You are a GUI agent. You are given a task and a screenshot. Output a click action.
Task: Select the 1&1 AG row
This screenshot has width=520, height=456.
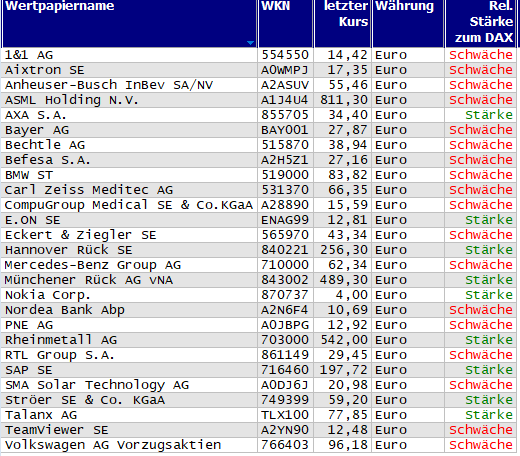click(x=259, y=55)
